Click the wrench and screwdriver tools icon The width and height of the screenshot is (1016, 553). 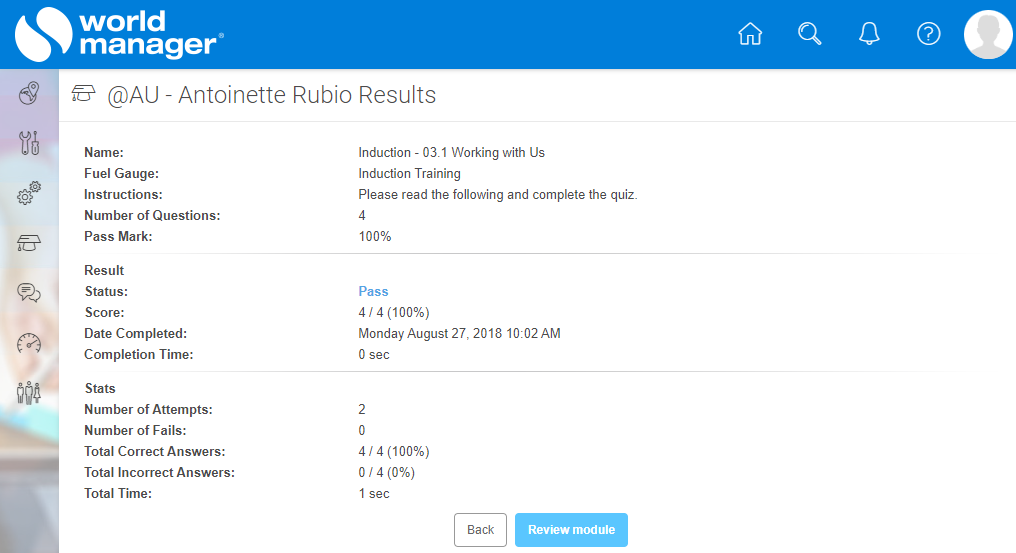point(29,143)
